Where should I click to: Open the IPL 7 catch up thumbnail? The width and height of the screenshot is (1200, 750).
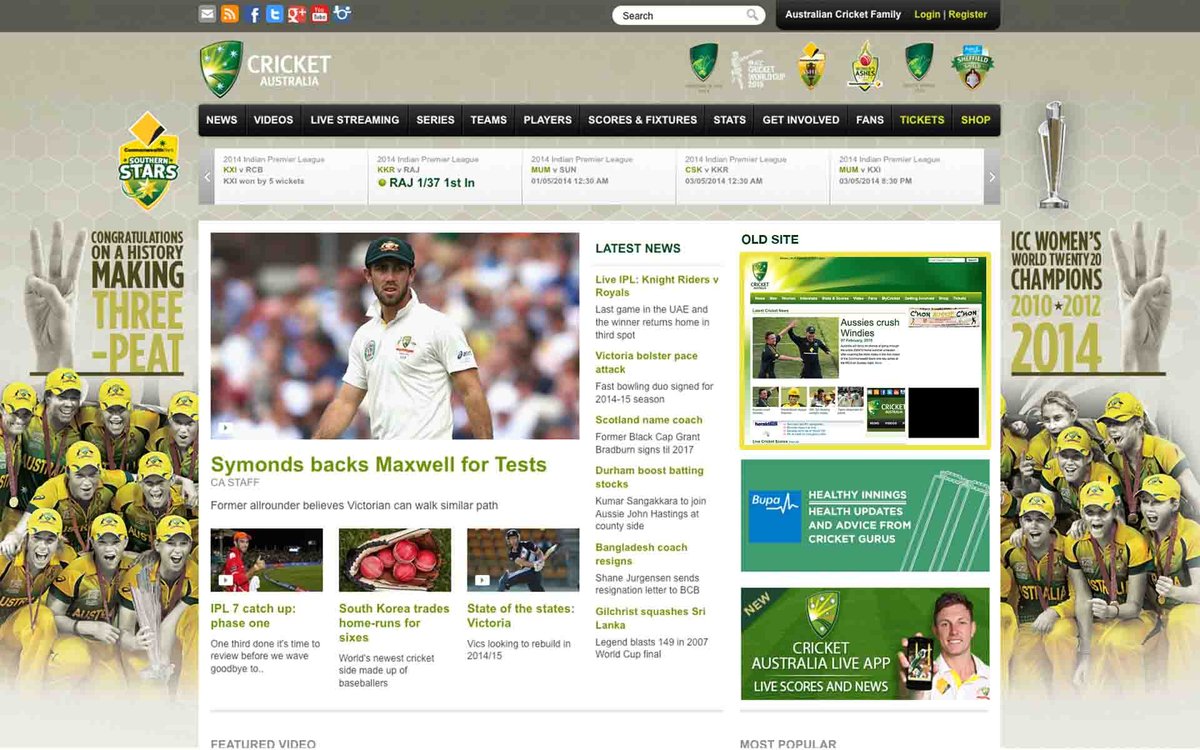(x=267, y=560)
